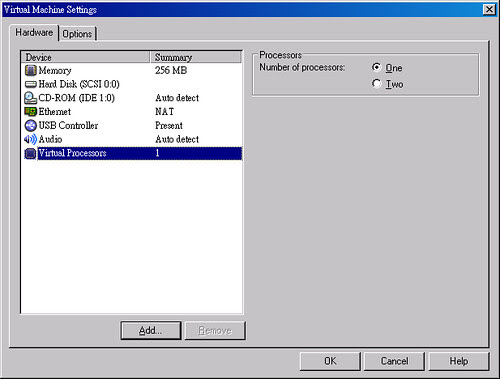
Task: Cancel the Virtual Machine Settings dialog
Action: (x=394, y=361)
